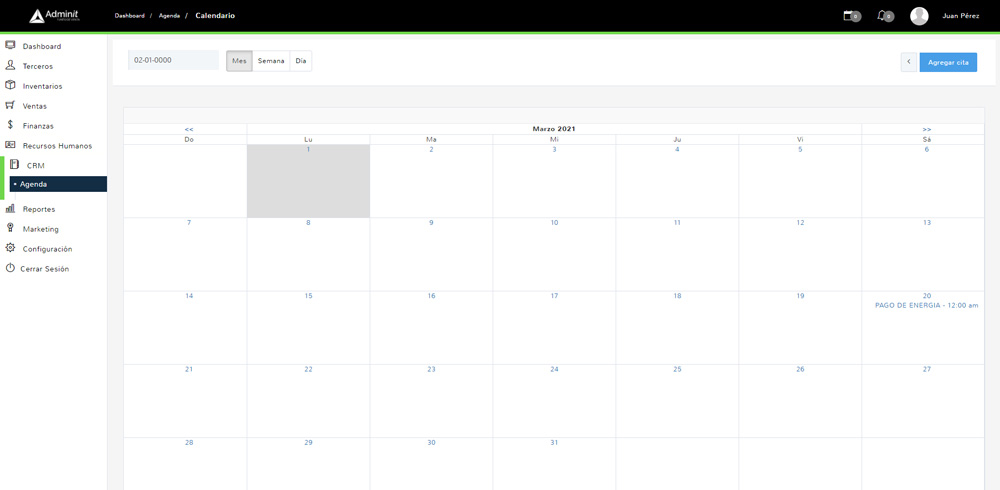Expand the CRM sidebar section
This screenshot has width=1000, height=490.
(36, 165)
